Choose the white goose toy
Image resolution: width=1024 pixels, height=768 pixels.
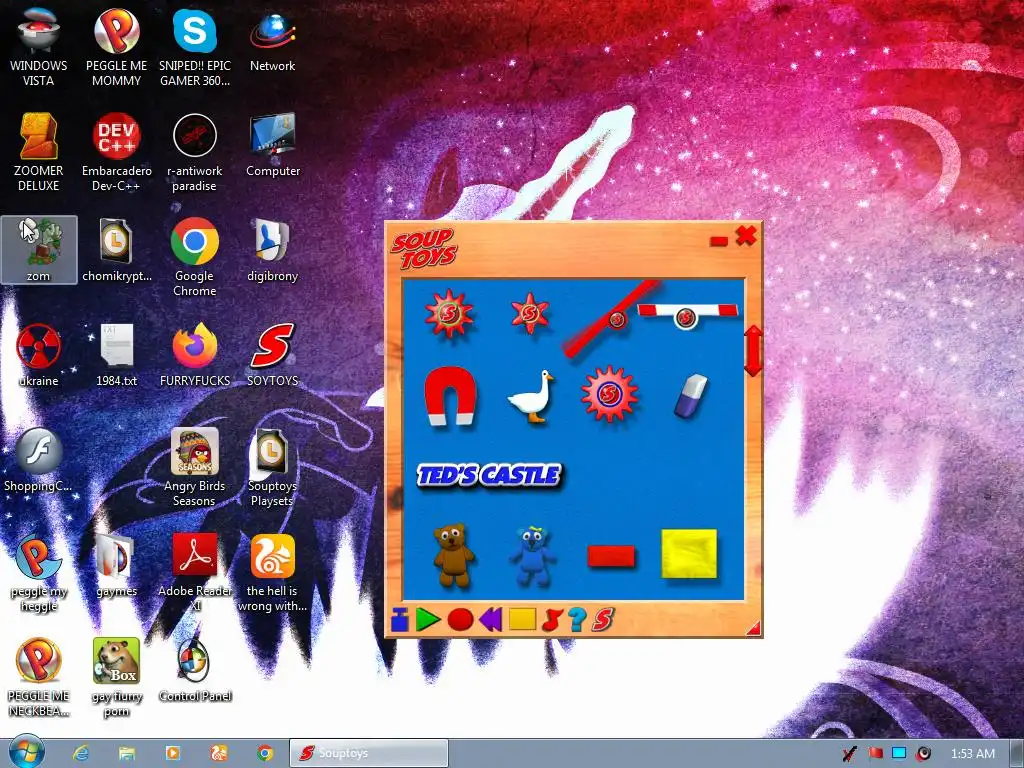(531, 396)
